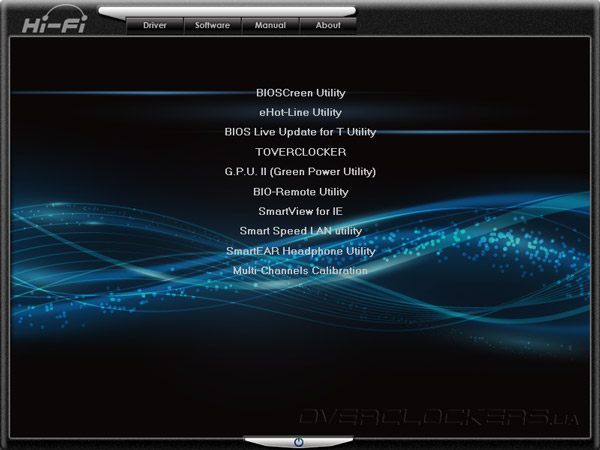Image resolution: width=600 pixels, height=450 pixels.
Task: Open BIO-Remote Utility
Action: [x=301, y=192]
